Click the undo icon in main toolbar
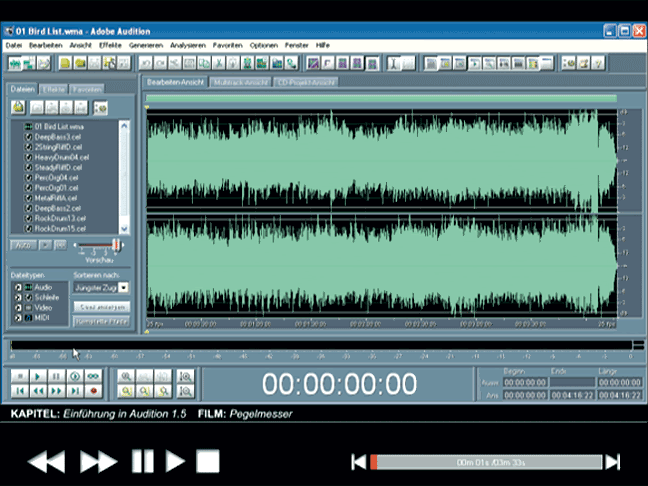The width and height of the screenshot is (648, 486). coord(145,63)
